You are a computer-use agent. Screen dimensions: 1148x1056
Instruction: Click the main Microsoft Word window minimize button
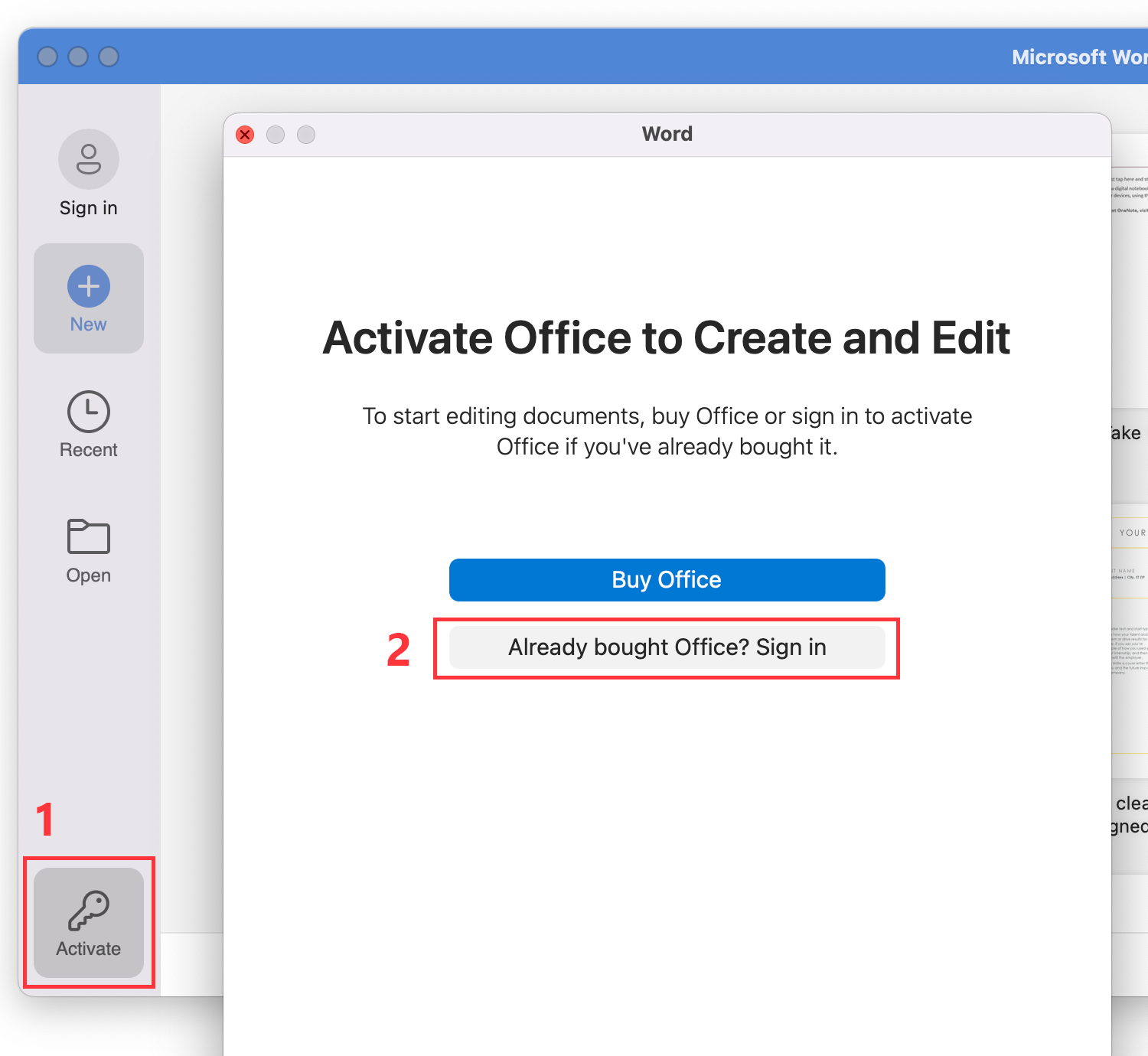78,57
